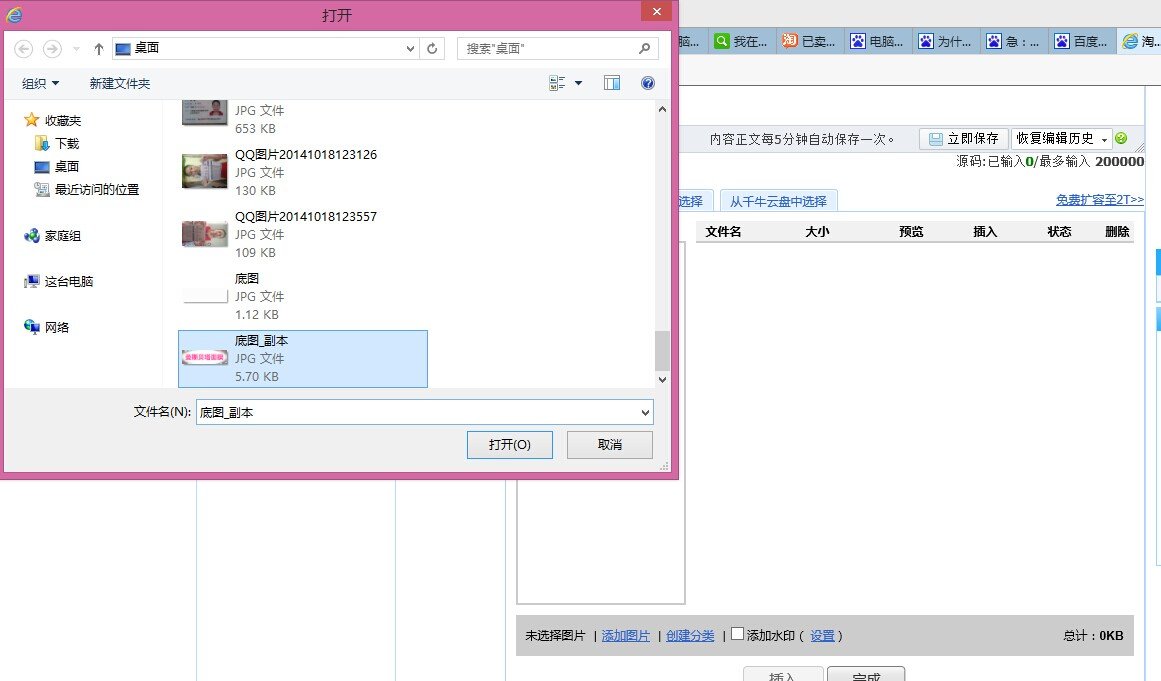Enable the 添加水印 checkbox
1161x681 pixels.
(737, 634)
